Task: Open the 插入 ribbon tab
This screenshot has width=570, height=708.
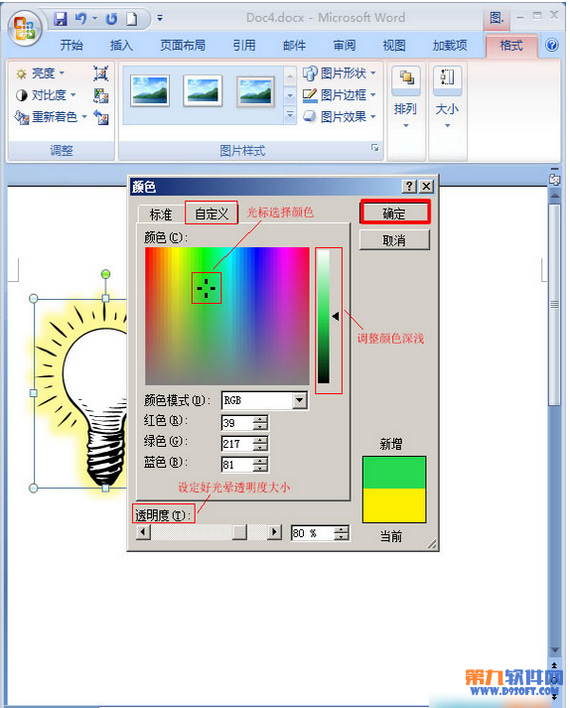Action: click(121, 45)
